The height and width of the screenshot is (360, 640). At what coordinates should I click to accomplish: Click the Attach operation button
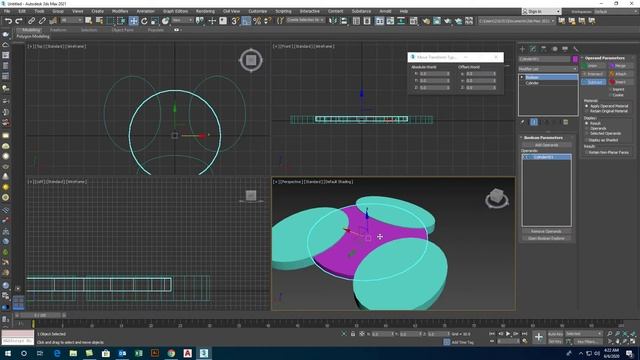pos(620,74)
